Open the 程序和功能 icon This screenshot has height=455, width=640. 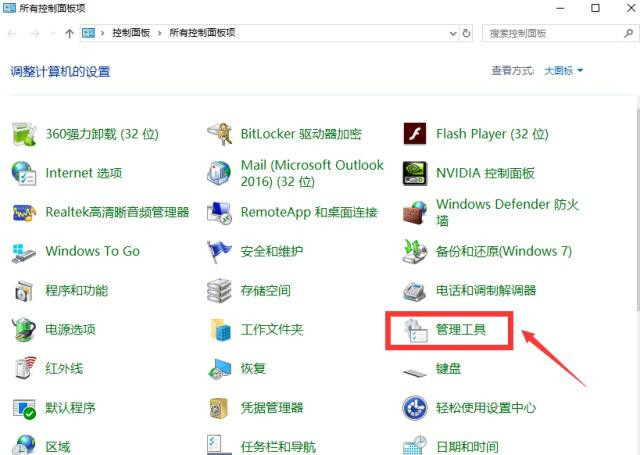[x=24, y=291]
